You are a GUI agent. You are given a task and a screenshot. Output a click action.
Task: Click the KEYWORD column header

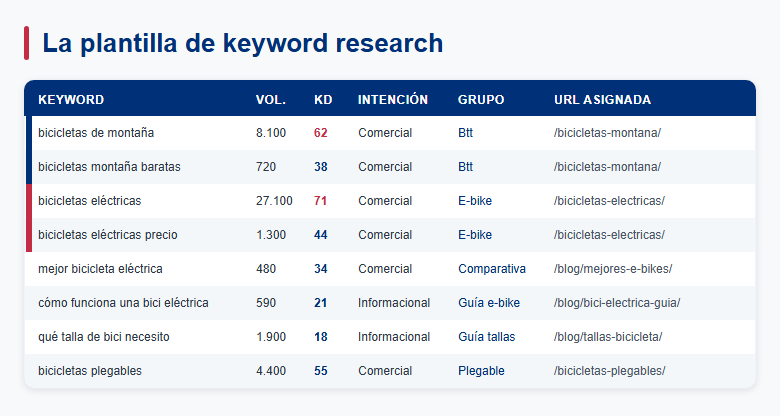pyautogui.click(x=71, y=100)
